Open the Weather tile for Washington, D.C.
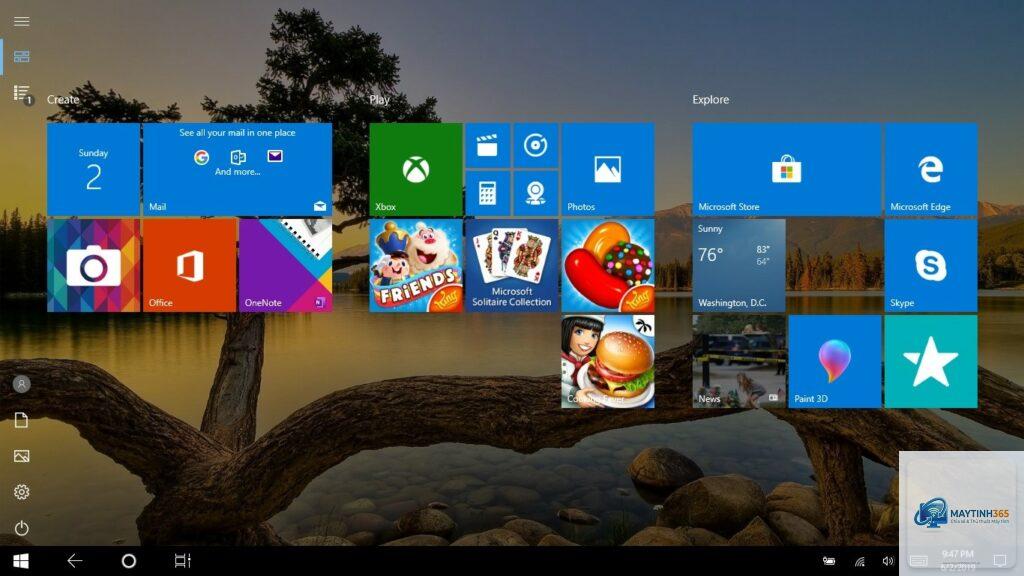The height and width of the screenshot is (576, 1024). coord(739,265)
